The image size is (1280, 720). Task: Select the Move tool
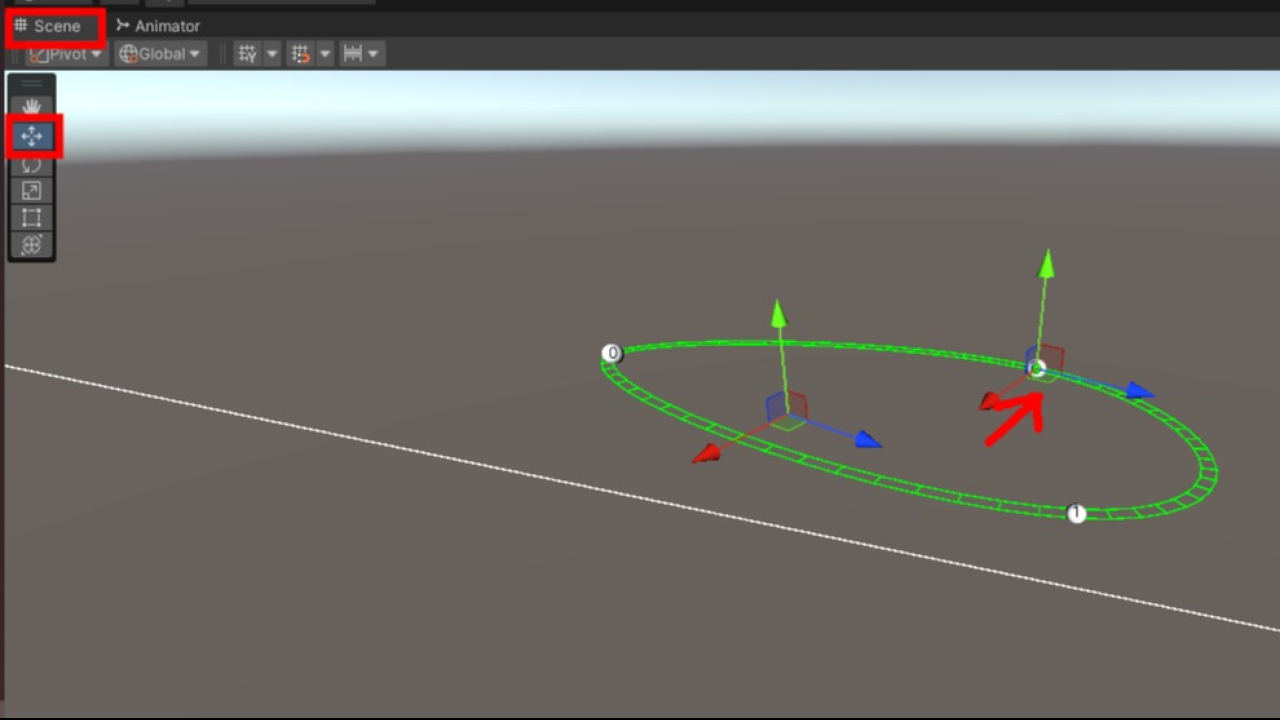[x=32, y=136]
